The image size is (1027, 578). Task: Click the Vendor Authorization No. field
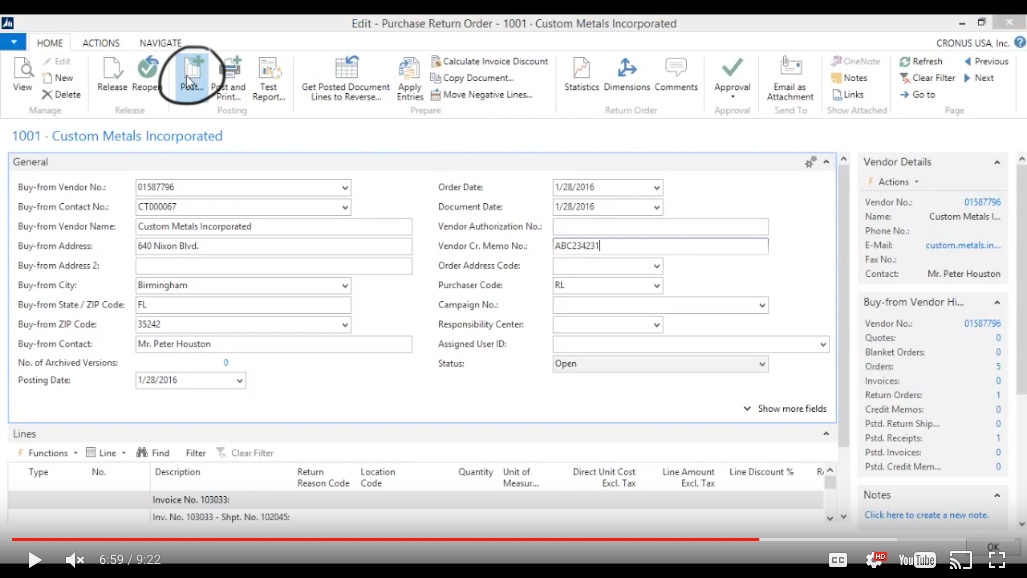click(660, 227)
